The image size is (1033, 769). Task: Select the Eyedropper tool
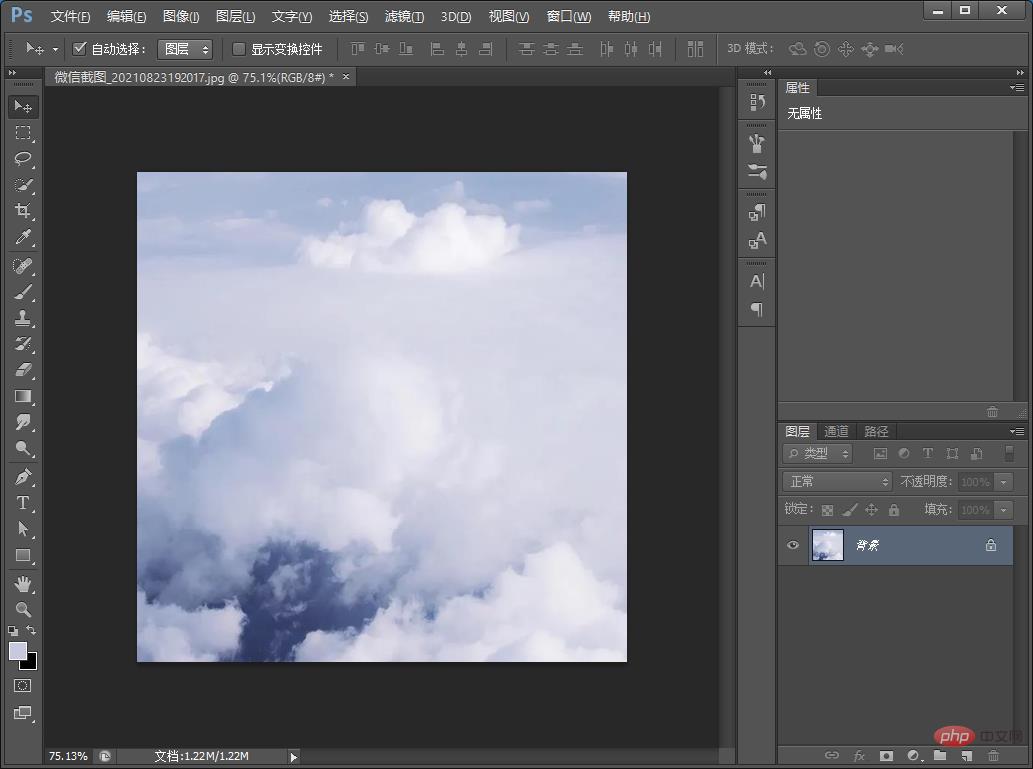click(23, 237)
